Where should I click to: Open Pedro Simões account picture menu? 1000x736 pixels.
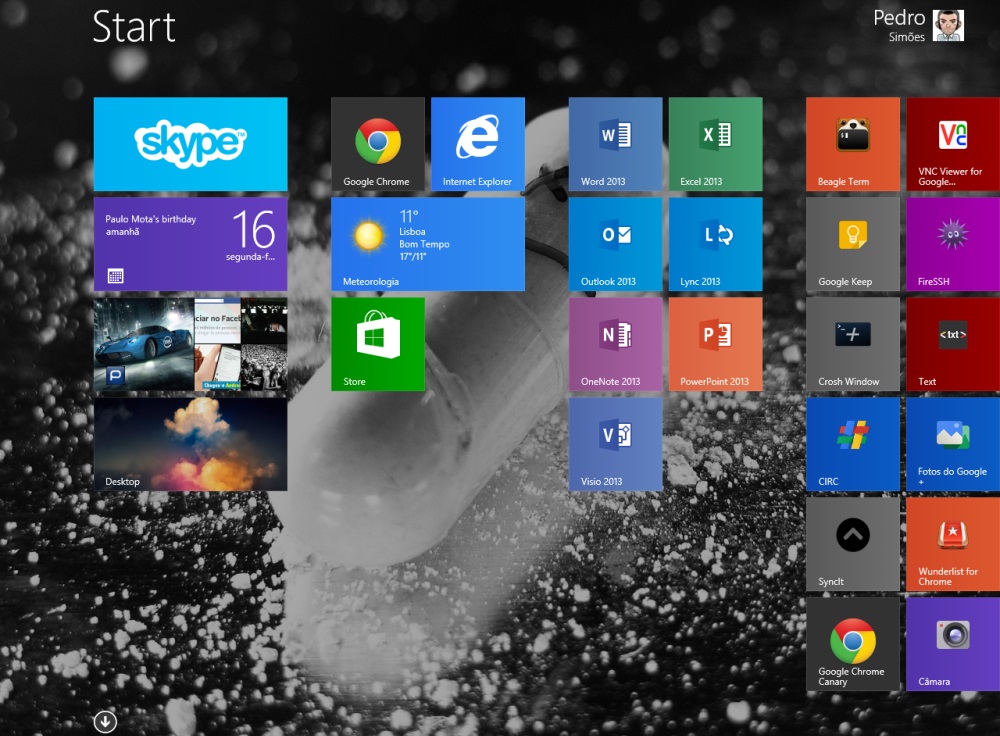click(948, 26)
